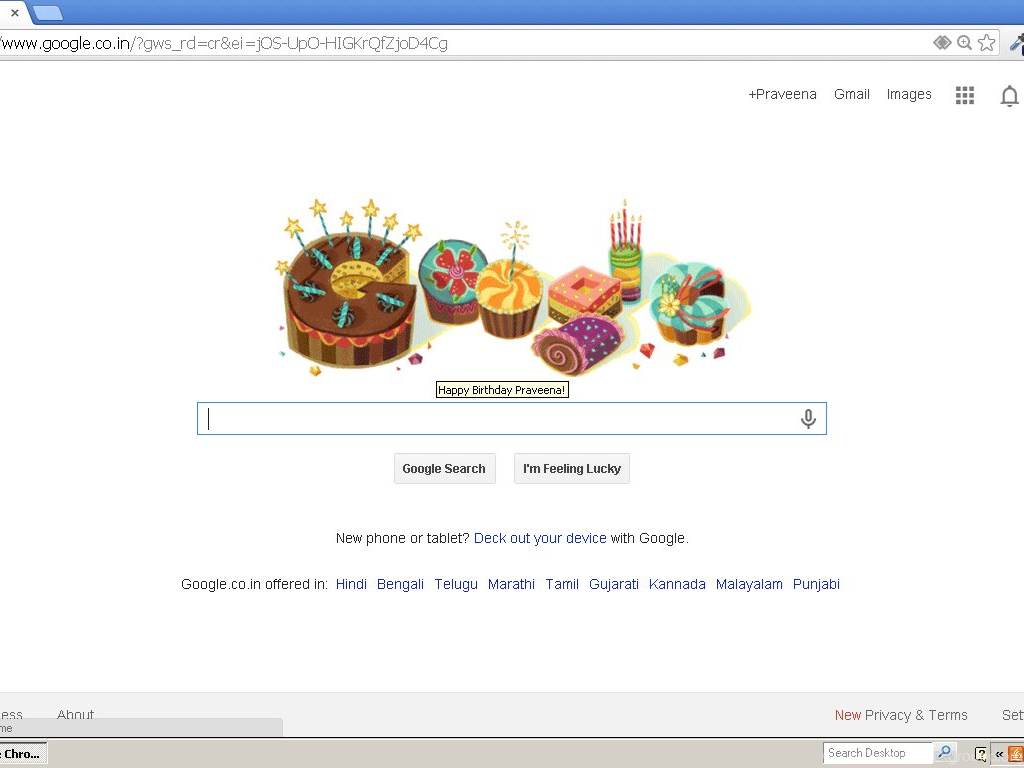Image resolution: width=1024 pixels, height=768 pixels.
Task: Click the microphone voice search icon
Action: [x=808, y=419]
